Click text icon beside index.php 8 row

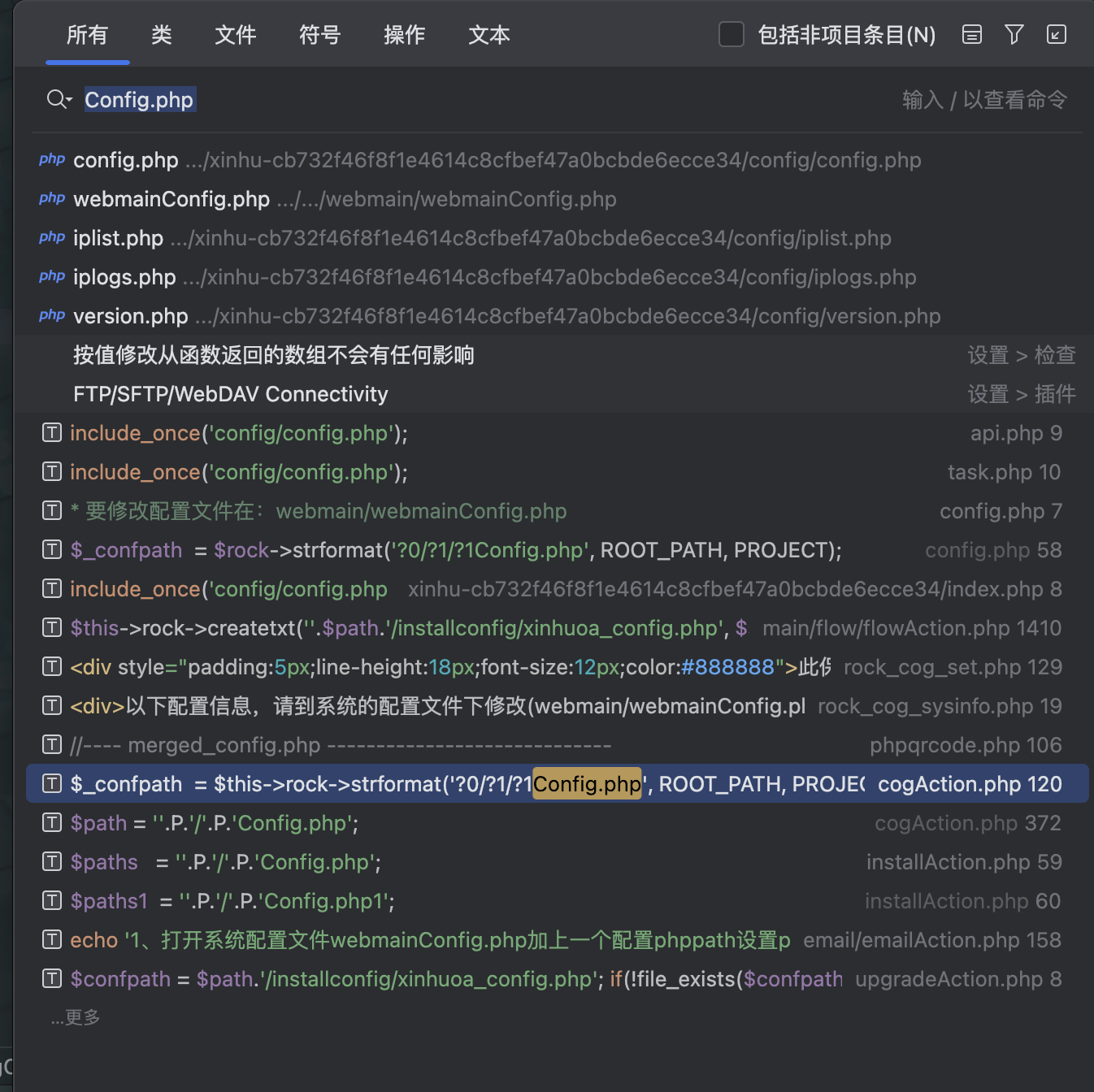(52, 588)
